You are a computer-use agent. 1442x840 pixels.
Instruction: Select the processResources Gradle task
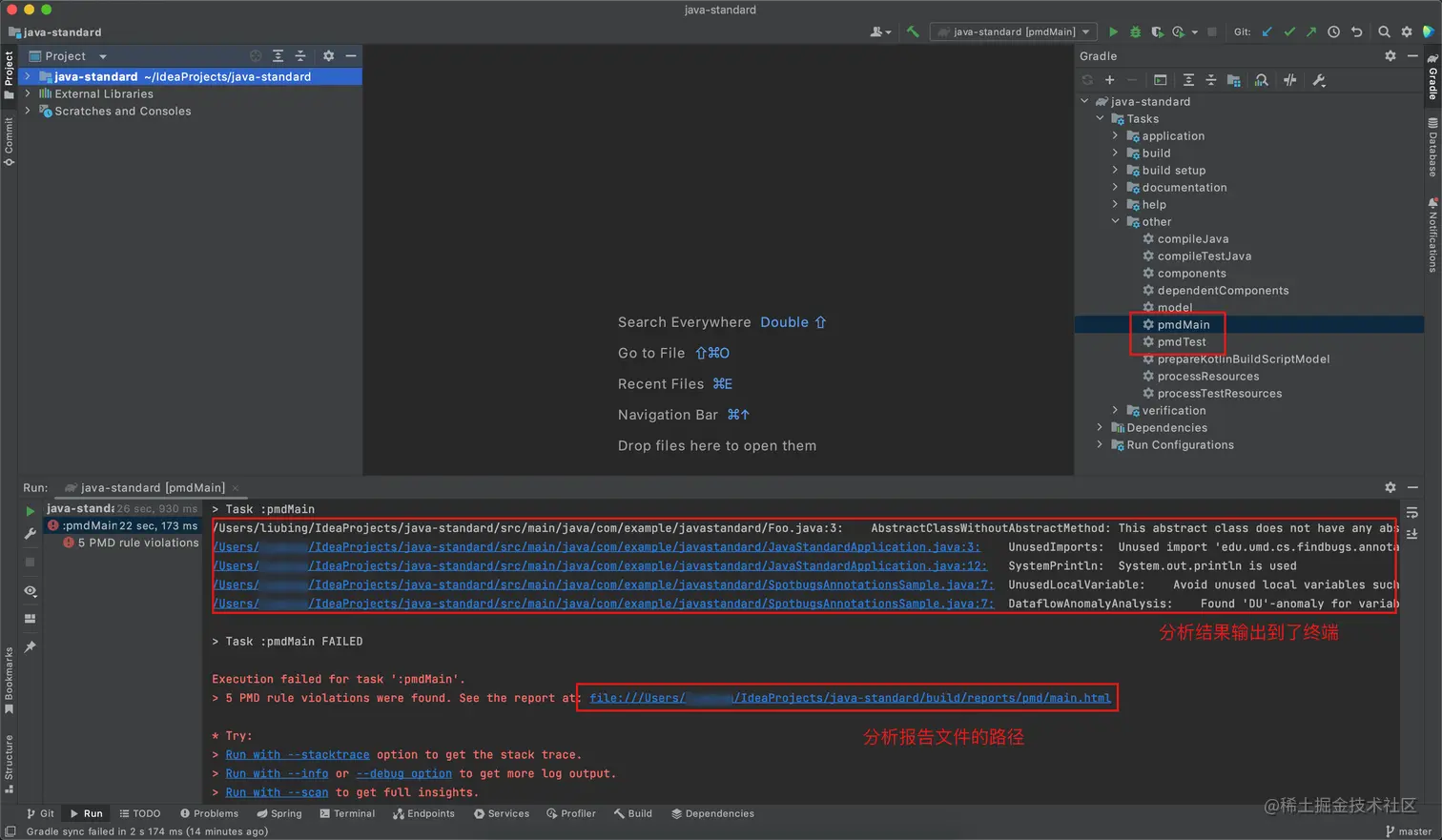point(1207,376)
